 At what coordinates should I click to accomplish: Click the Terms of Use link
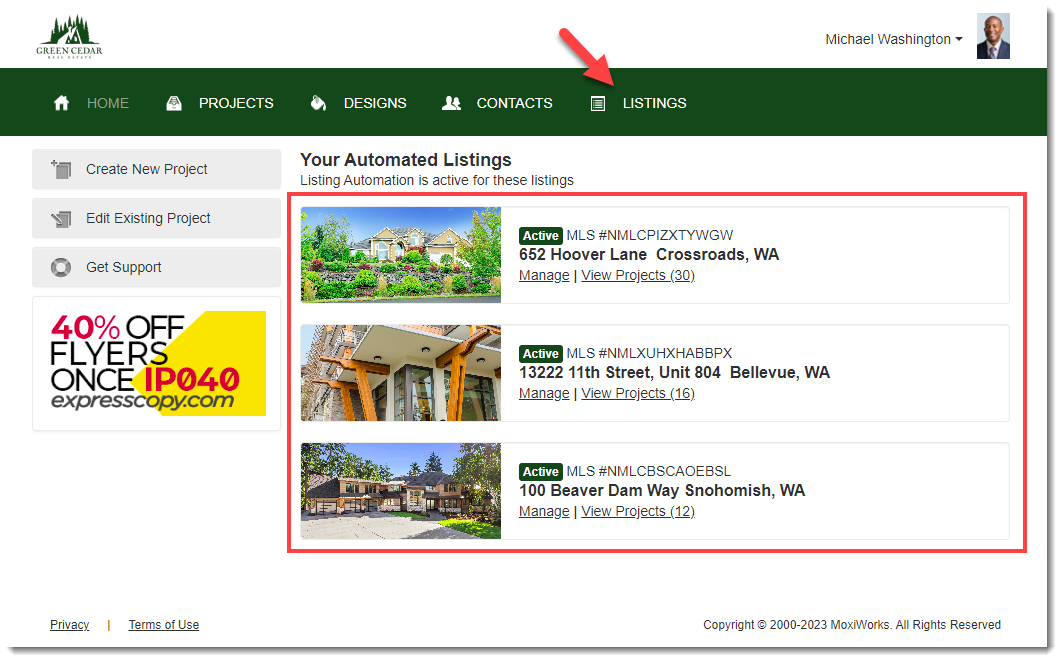pos(163,624)
